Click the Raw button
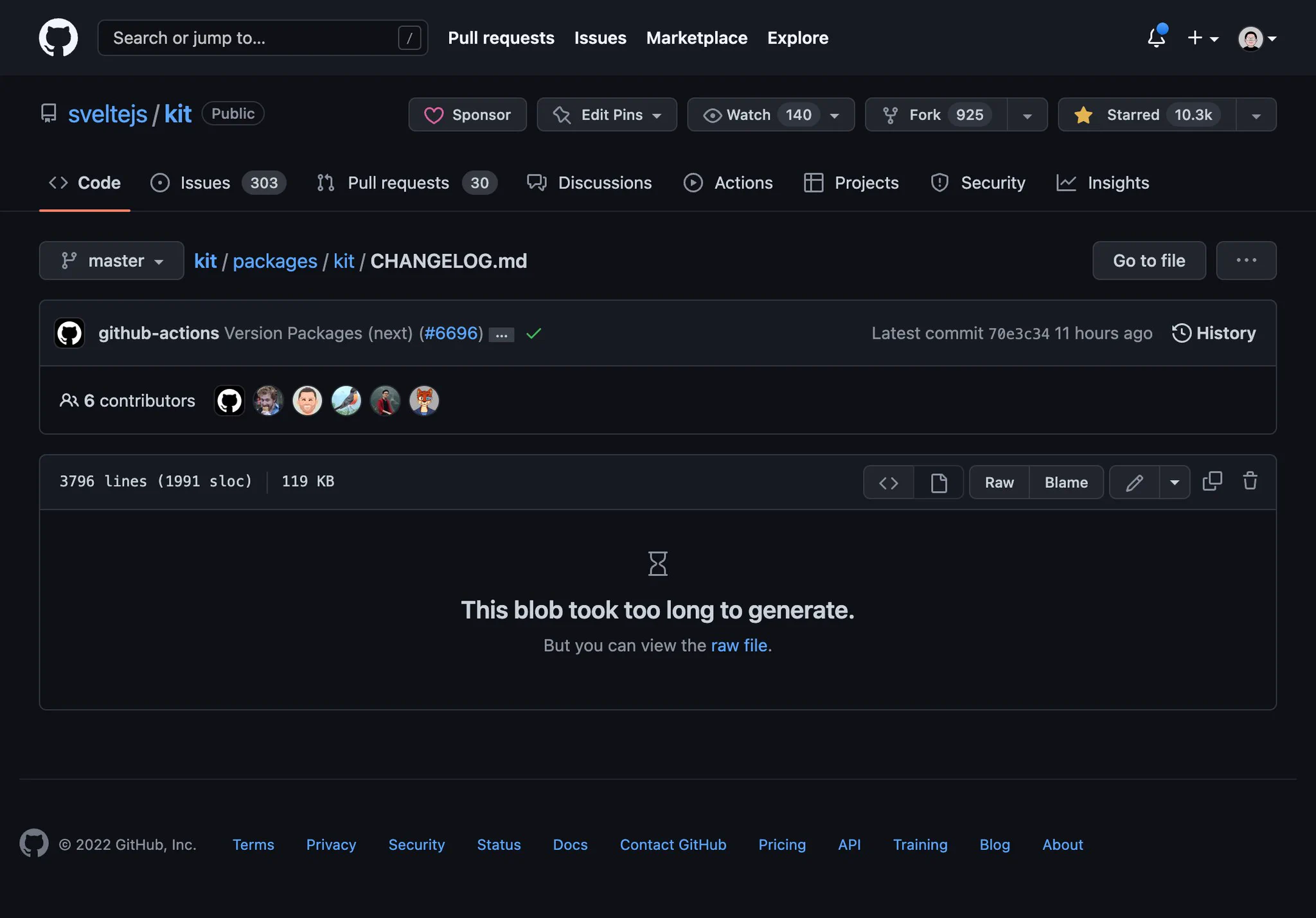The height and width of the screenshot is (918, 1316). [999, 482]
